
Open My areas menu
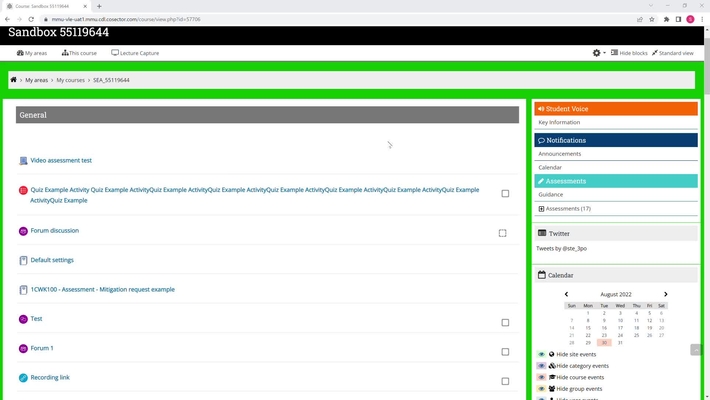pos(32,53)
